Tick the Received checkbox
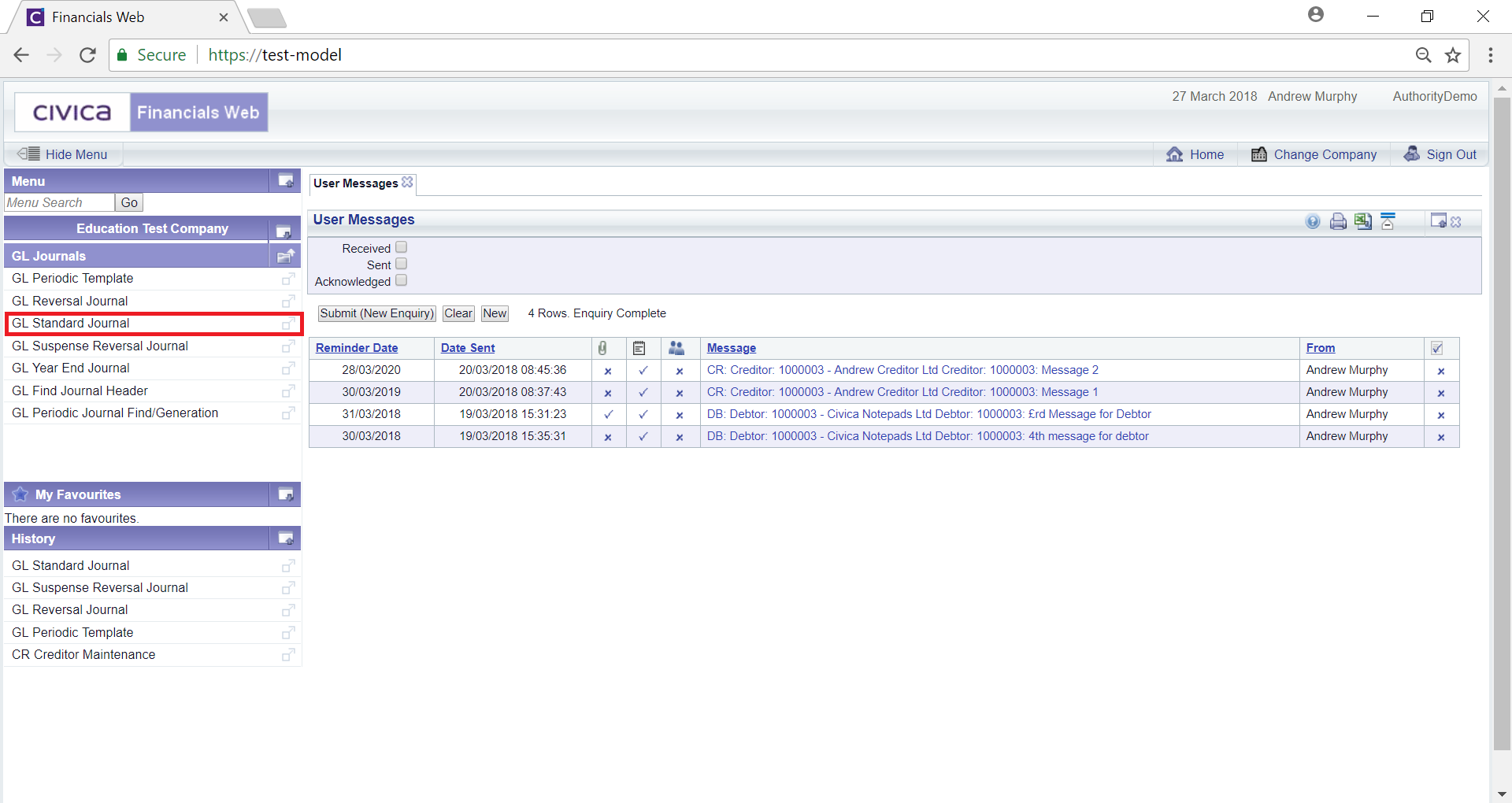Viewport: 1512px width, 803px height. 401,247
